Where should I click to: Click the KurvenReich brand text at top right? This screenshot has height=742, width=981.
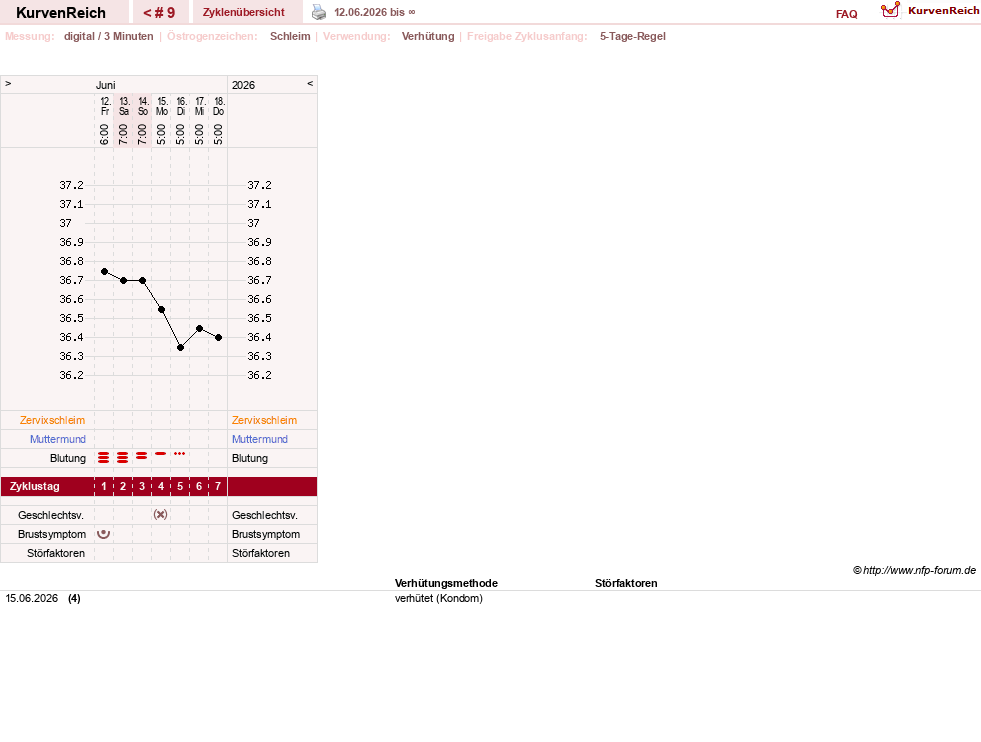pos(943,11)
